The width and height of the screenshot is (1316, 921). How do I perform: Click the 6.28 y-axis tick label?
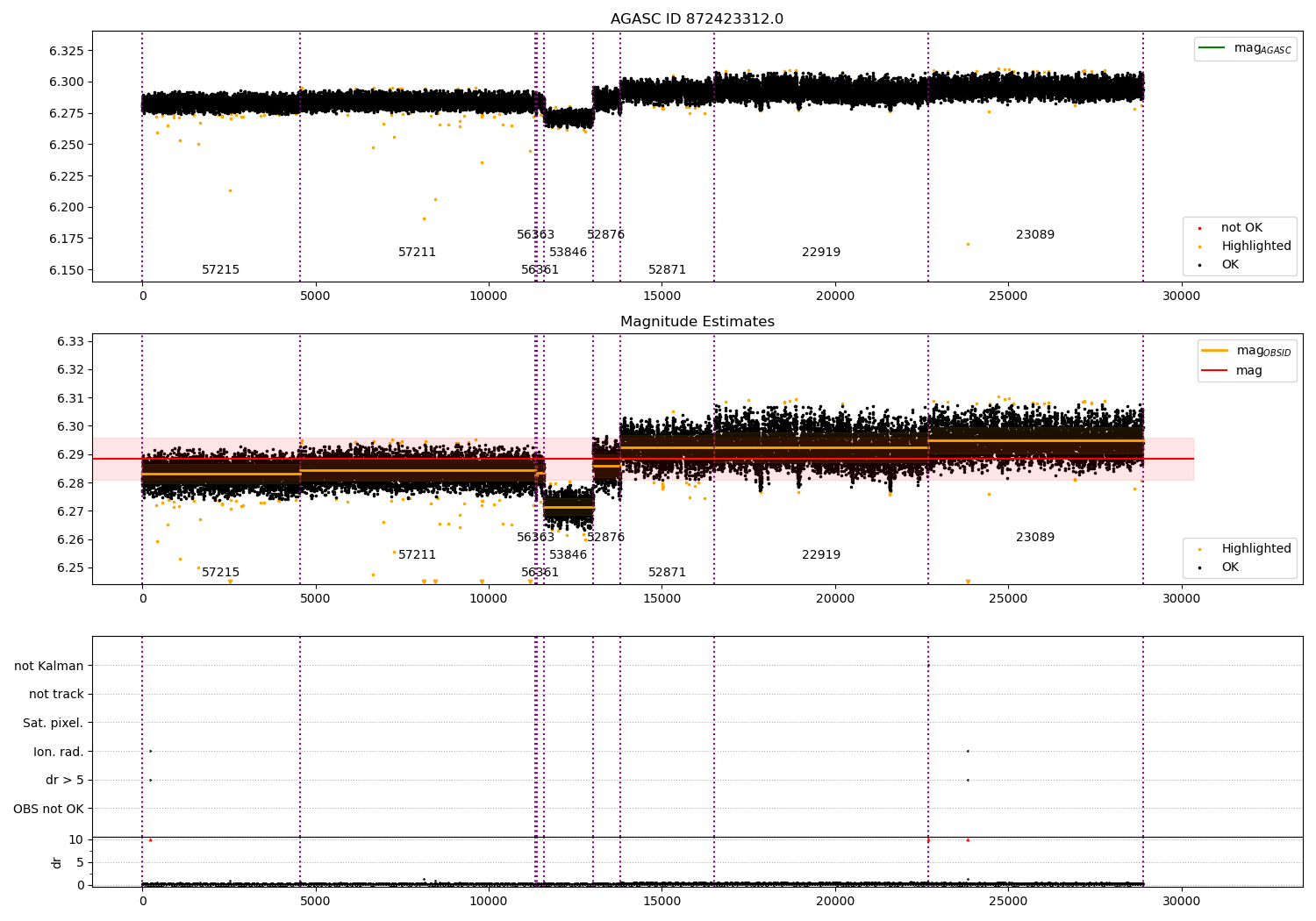tap(70, 483)
